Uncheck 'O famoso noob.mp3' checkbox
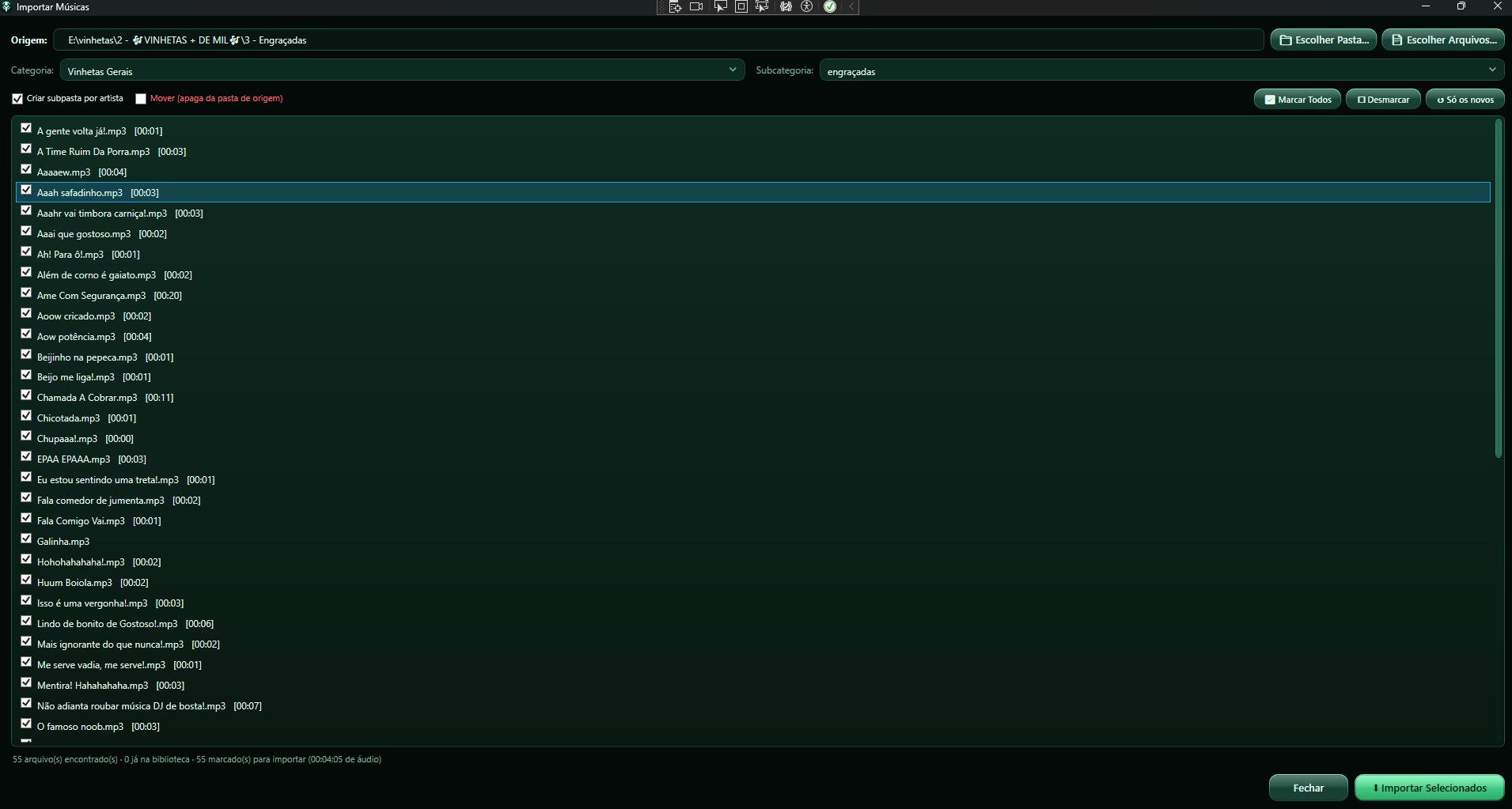This screenshot has width=1512, height=809. [x=26, y=724]
